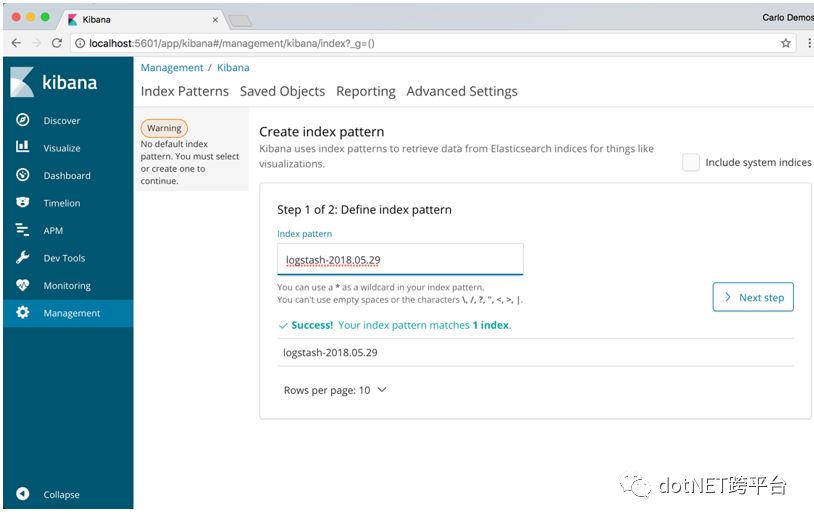The height and width of the screenshot is (521, 814).
Task: Click the site info icon in address bar
Action: point(80,43)
